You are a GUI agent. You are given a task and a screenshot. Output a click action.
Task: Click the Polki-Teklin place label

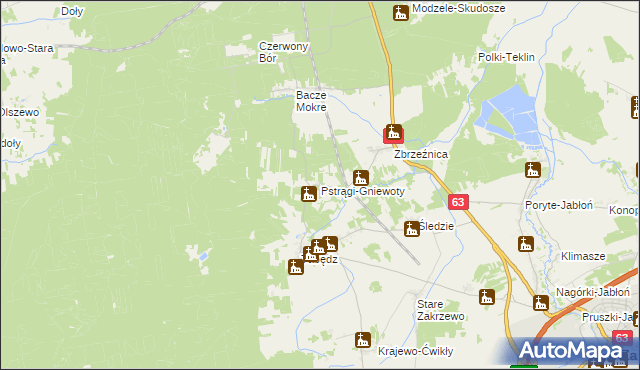[506, 57]
